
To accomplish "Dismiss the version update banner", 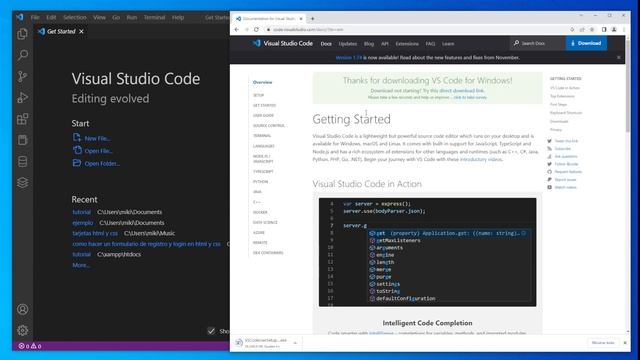I will (x=619, y=58).
